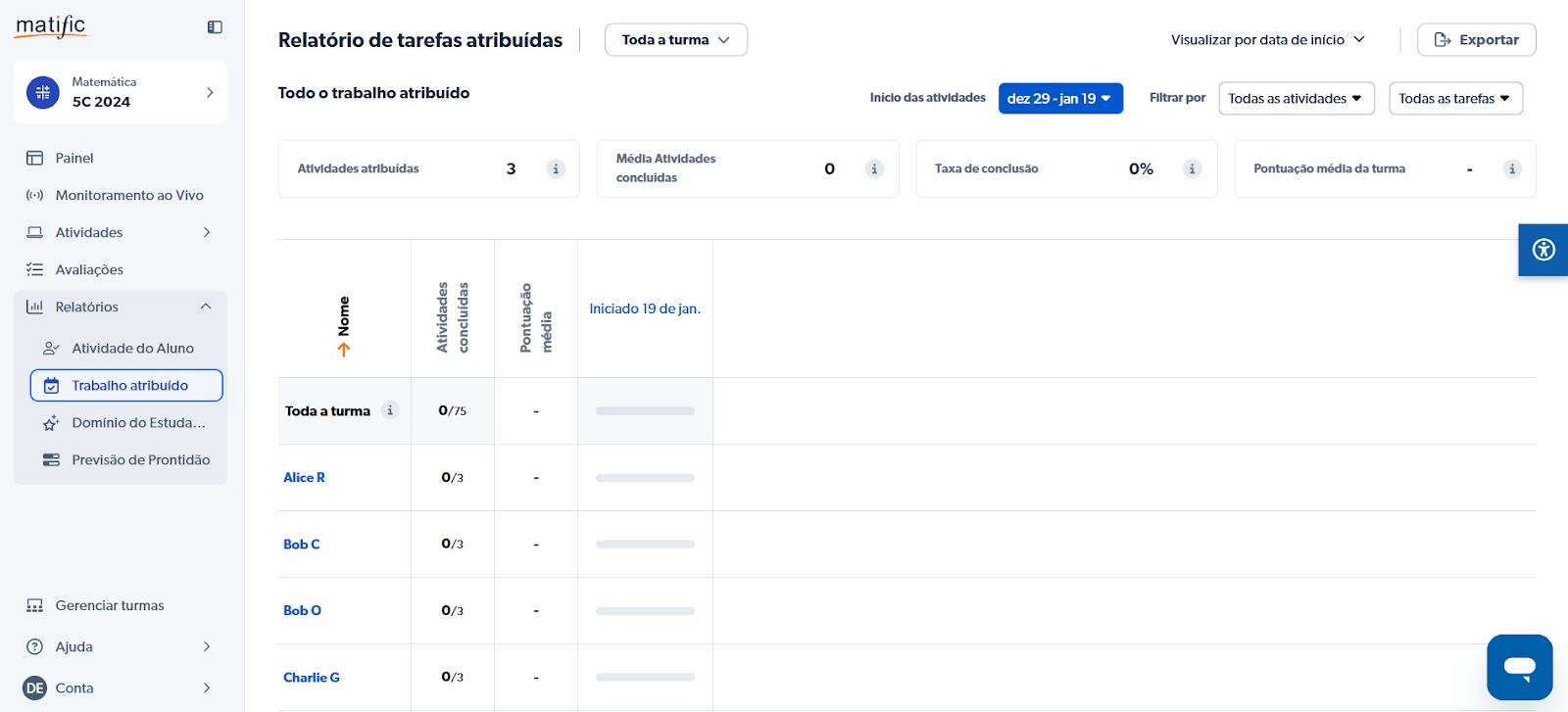This screenshot has height=712, width=1568.
Task: Open the chat support bubble
Action: click(x=1519, y=667)
